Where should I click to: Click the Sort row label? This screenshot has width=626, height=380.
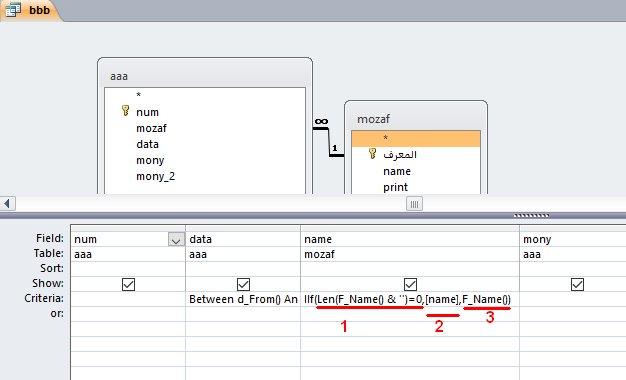[x=52, y=268]
